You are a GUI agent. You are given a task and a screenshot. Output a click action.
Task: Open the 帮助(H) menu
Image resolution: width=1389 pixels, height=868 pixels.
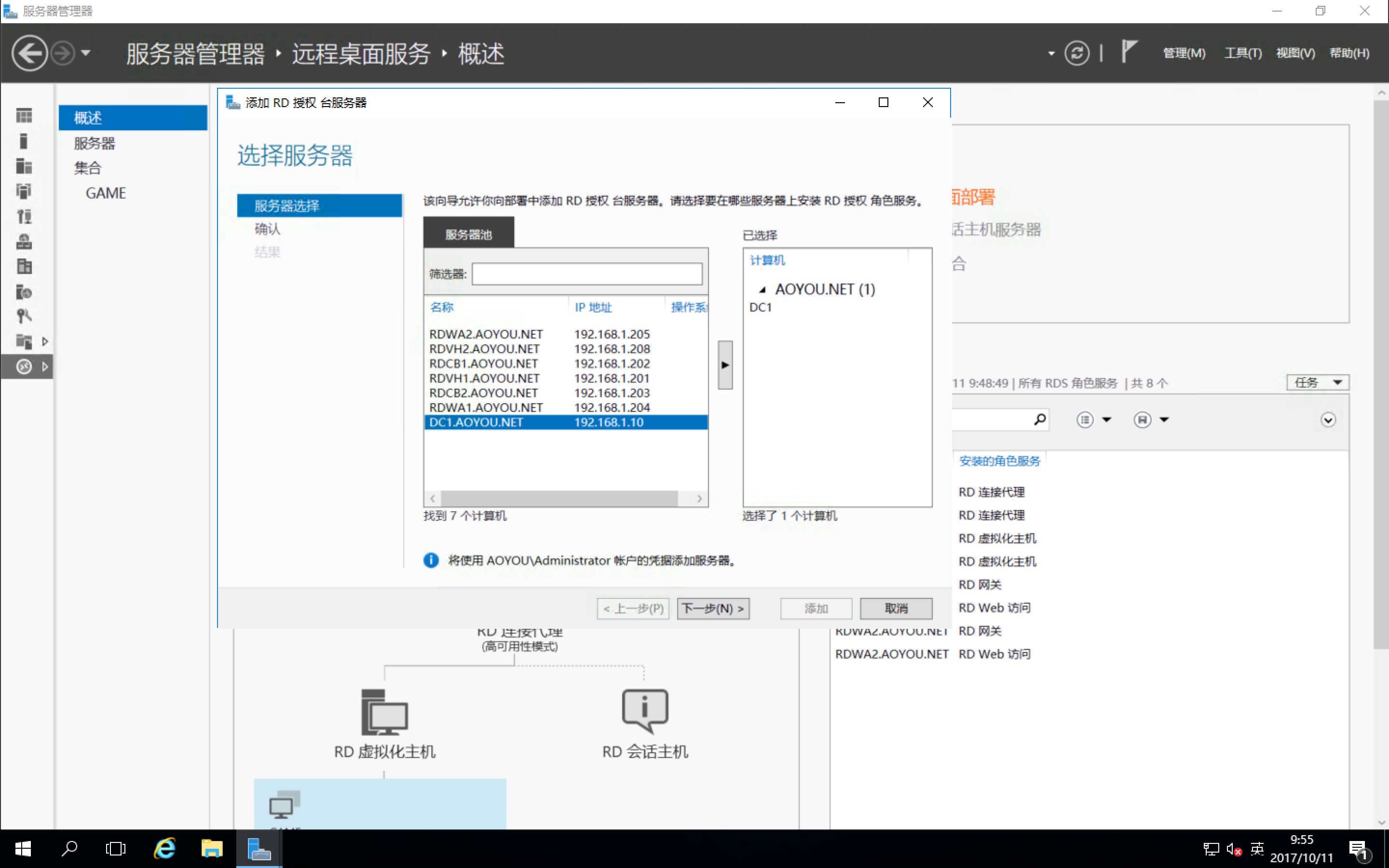click(1349, 54)
